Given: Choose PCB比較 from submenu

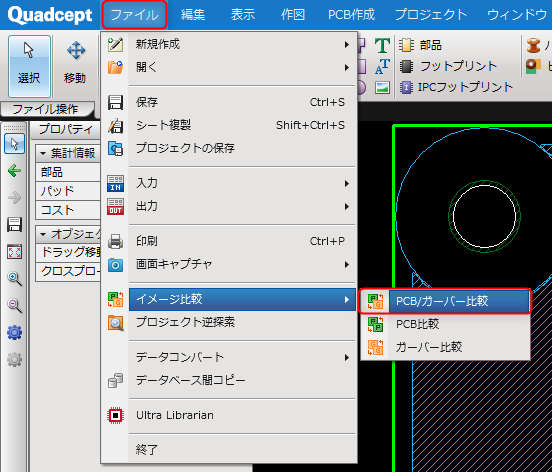Looking at the screenshot, I should [x=445, y=324].
